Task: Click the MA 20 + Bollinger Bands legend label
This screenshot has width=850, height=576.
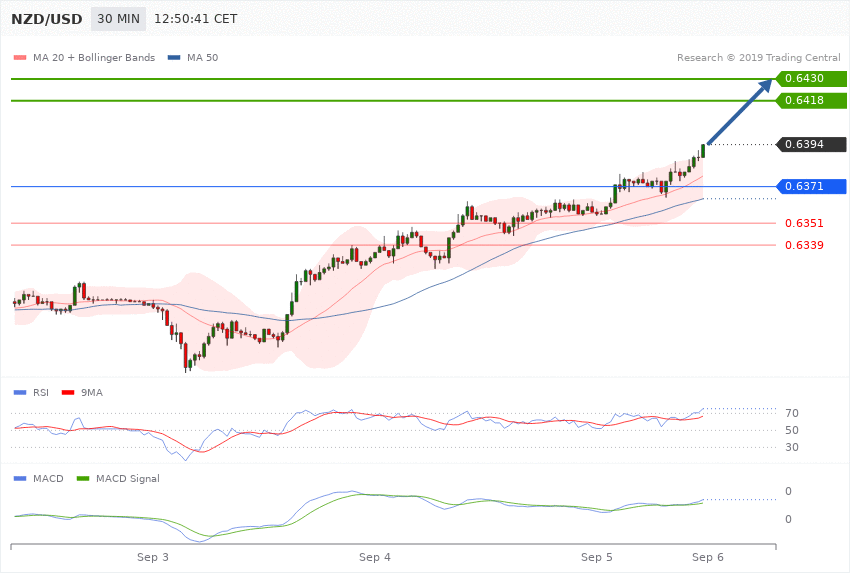Action: (x=94, y=57)
